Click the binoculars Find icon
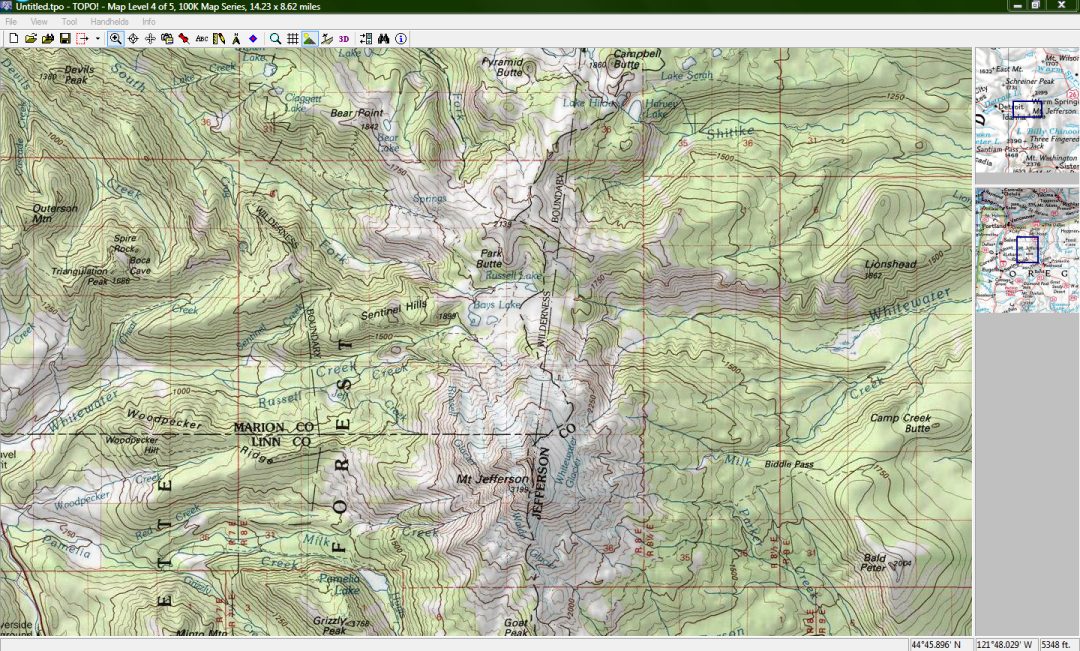The width and height of the screenshot is (1080, 651). tap(382, 39)
